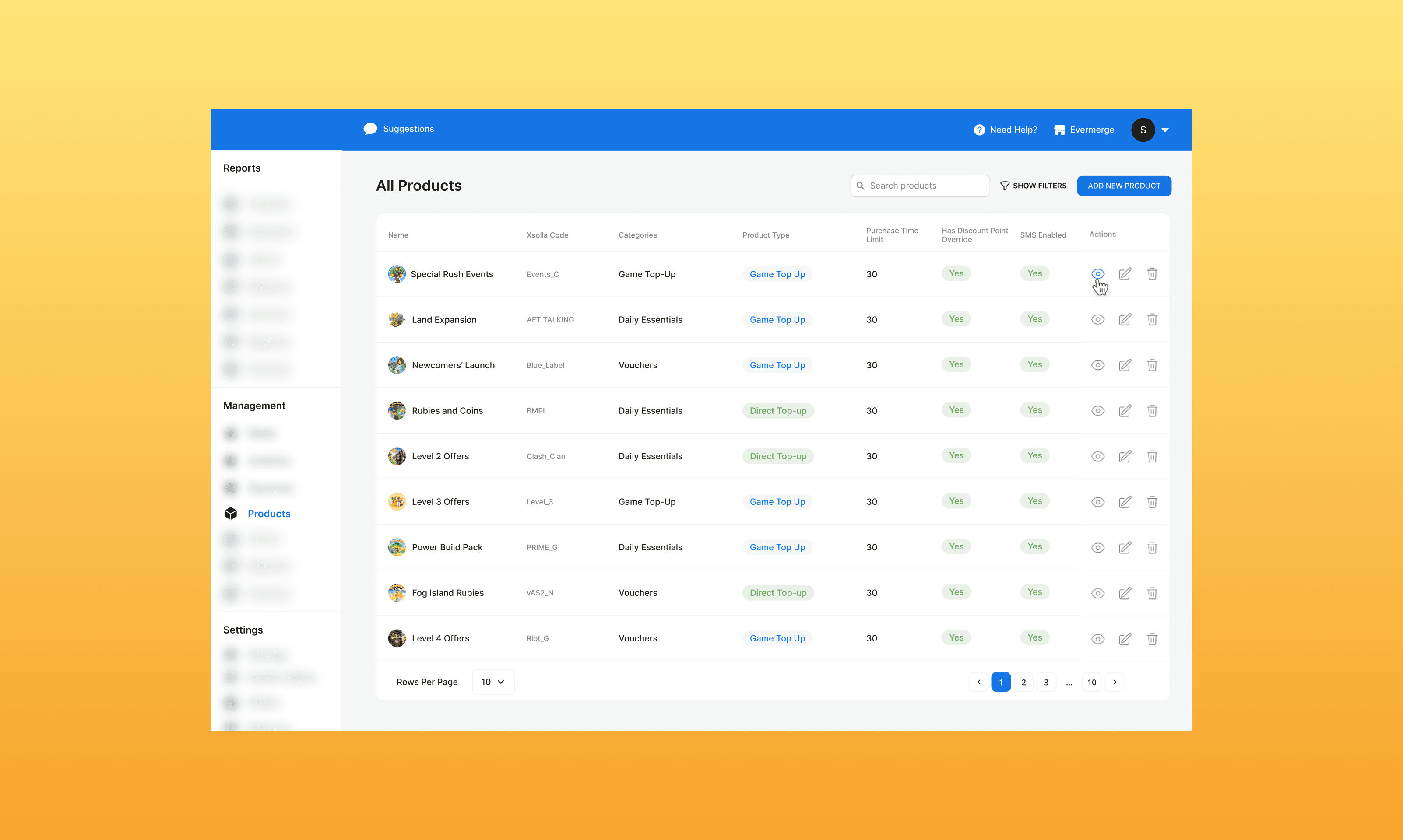The height and width of the screenshot is (840, 1403).
Task: Delete the Level 4 Offers row
Action: tap(1152, 639)
